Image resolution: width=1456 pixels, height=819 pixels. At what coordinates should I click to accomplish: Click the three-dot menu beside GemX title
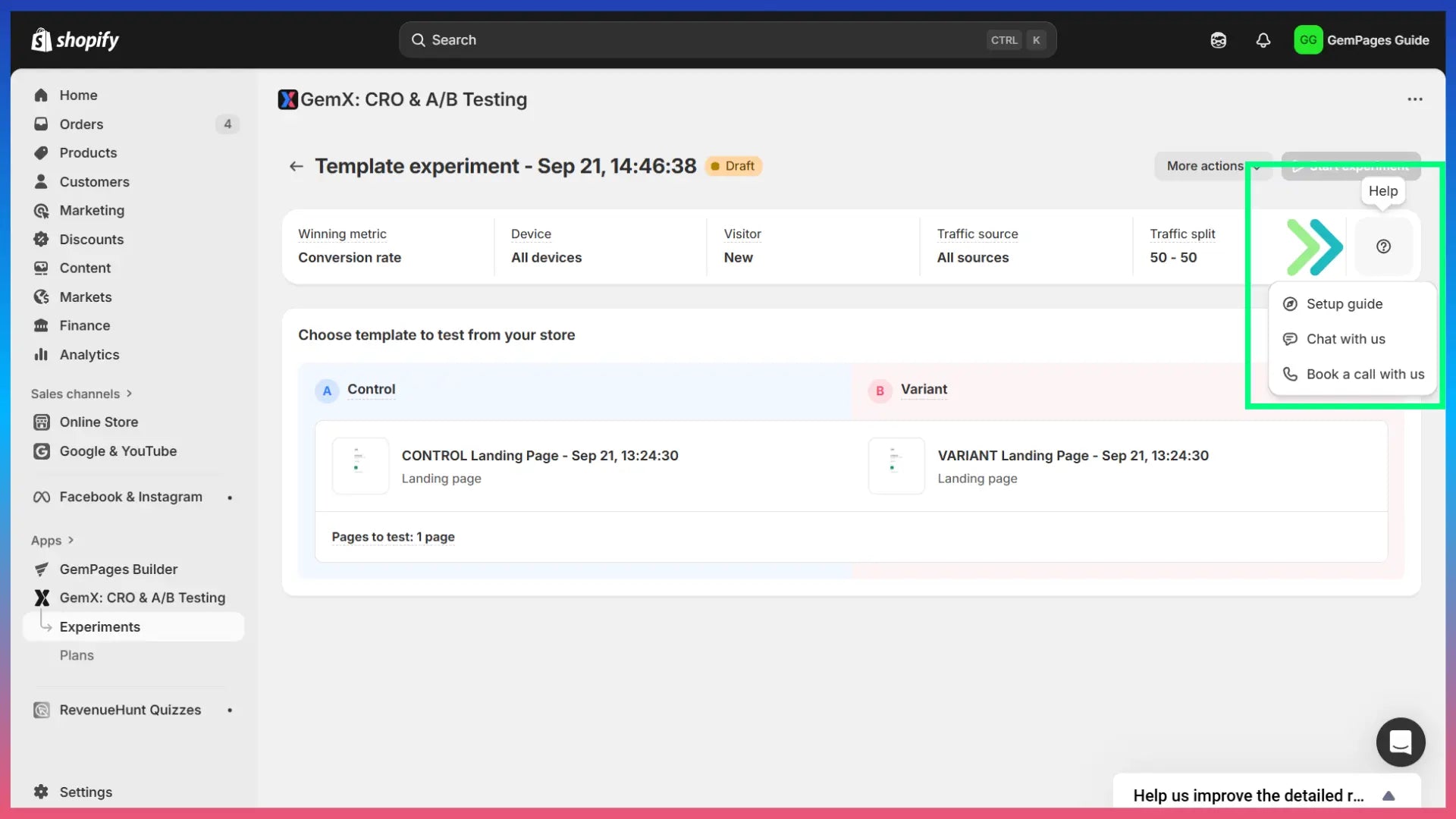(1414, 99)
